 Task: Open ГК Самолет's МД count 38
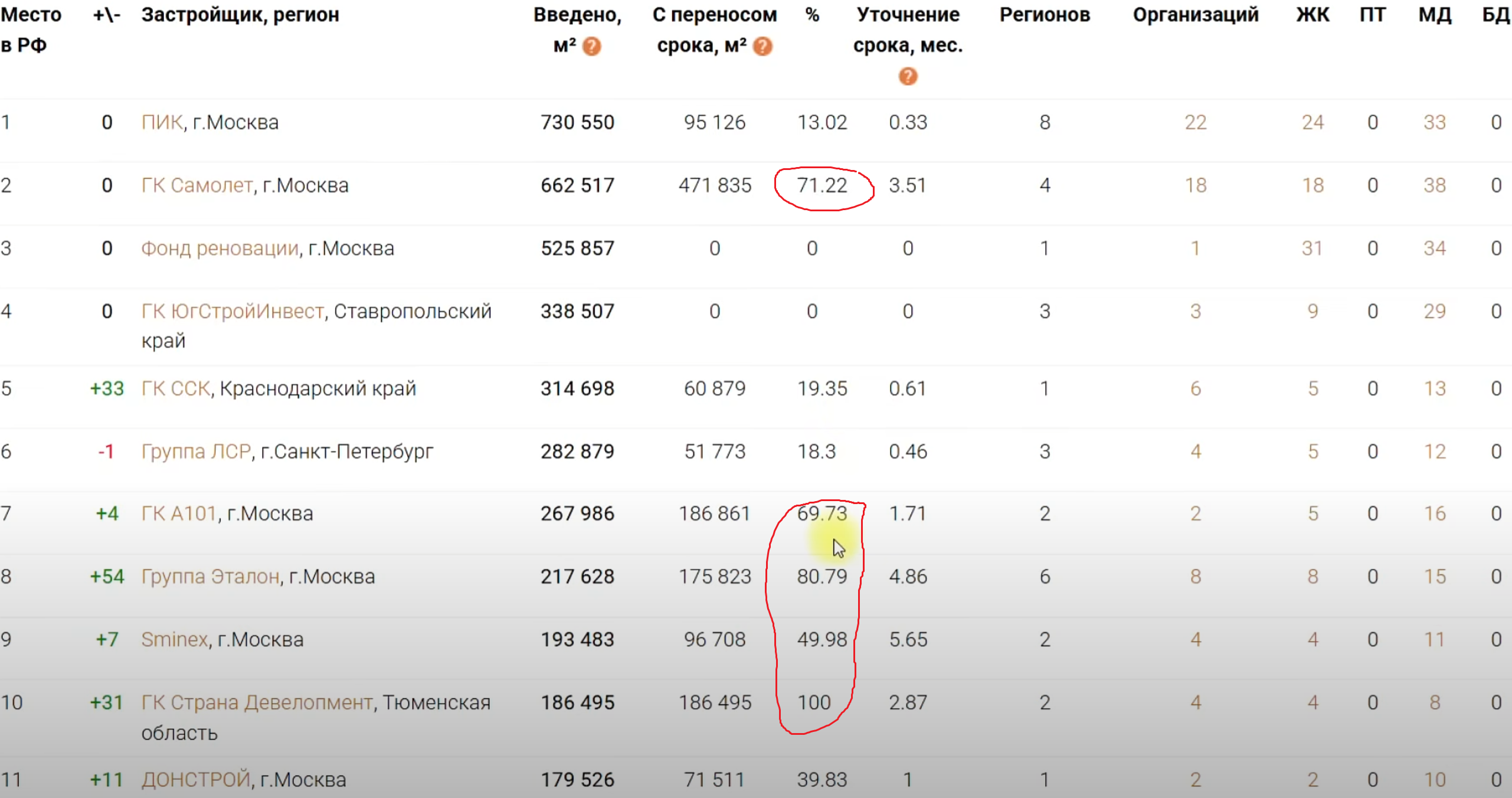point(1434,185)
